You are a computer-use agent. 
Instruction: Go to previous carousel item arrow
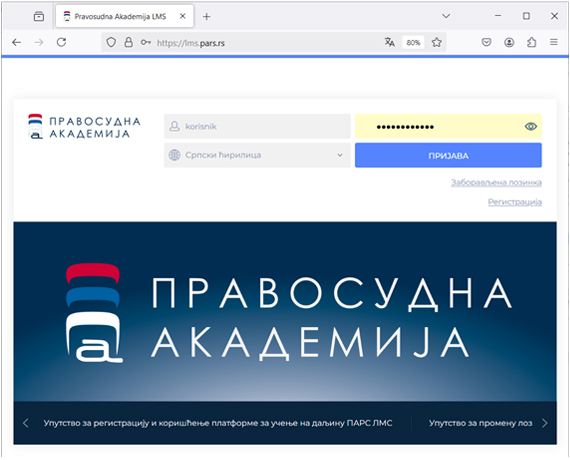25,423
